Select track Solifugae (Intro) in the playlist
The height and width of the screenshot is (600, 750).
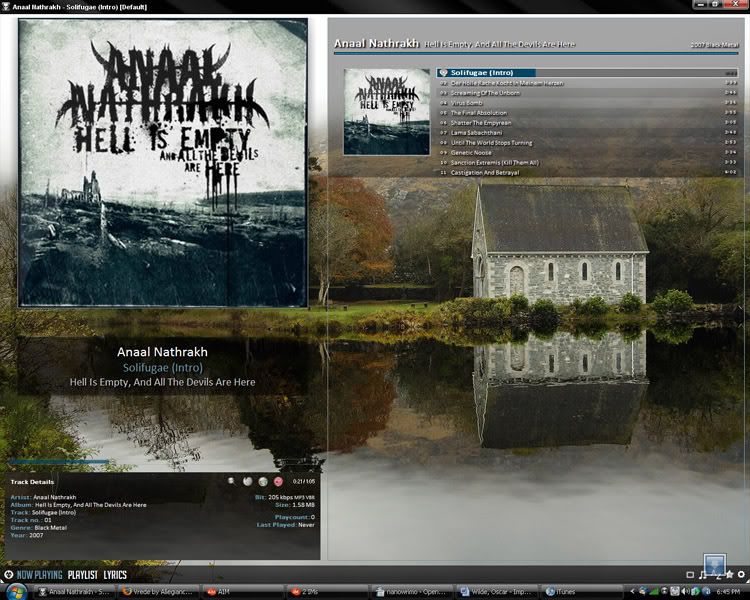pos(587,73)
